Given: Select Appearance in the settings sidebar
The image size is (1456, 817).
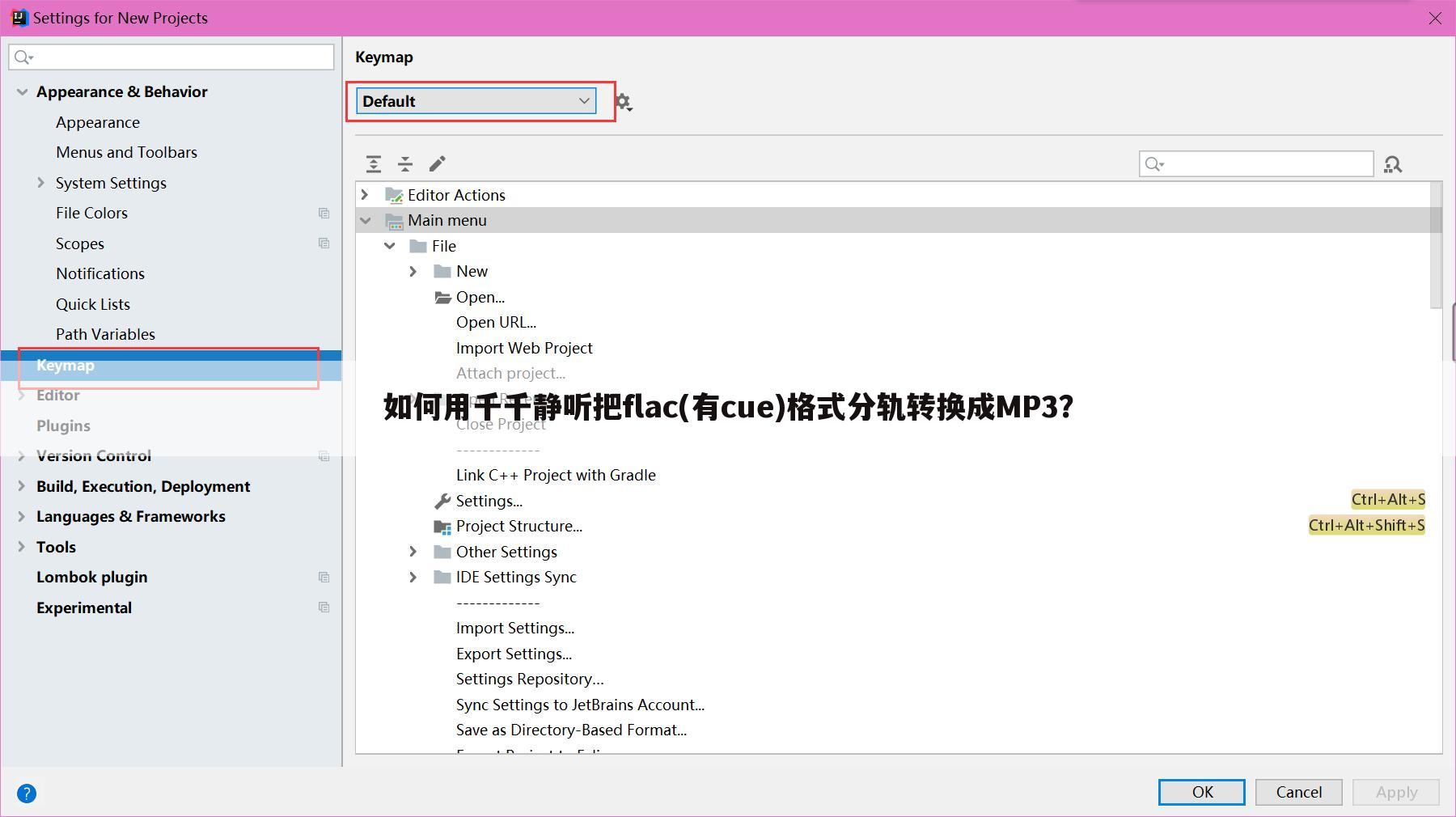Looking at the screenshot, I should pos(98,122).
